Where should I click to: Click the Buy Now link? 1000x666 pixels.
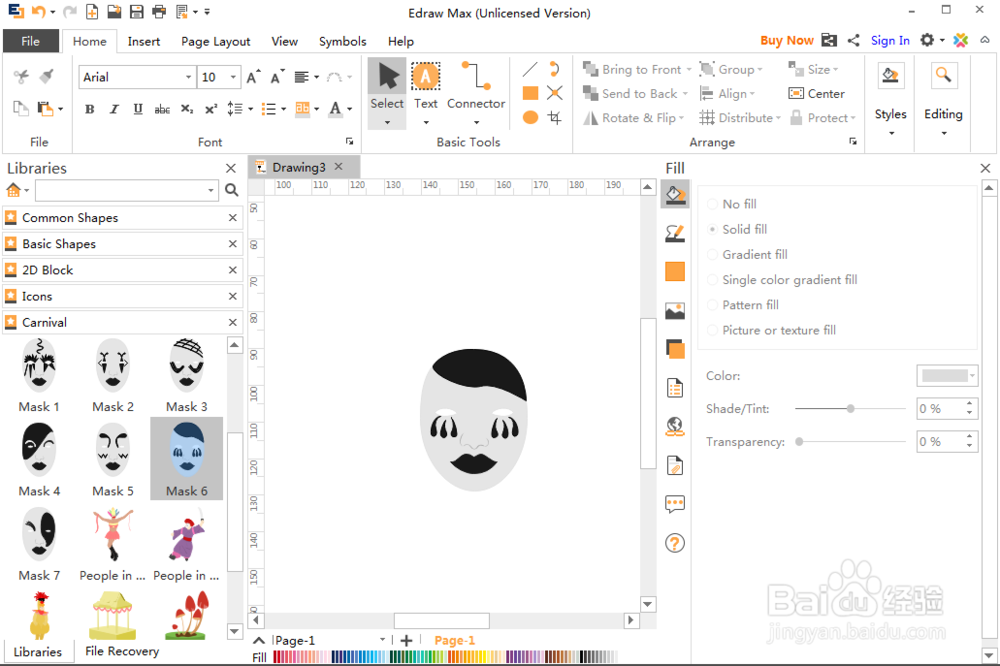(x=786, y=40)
